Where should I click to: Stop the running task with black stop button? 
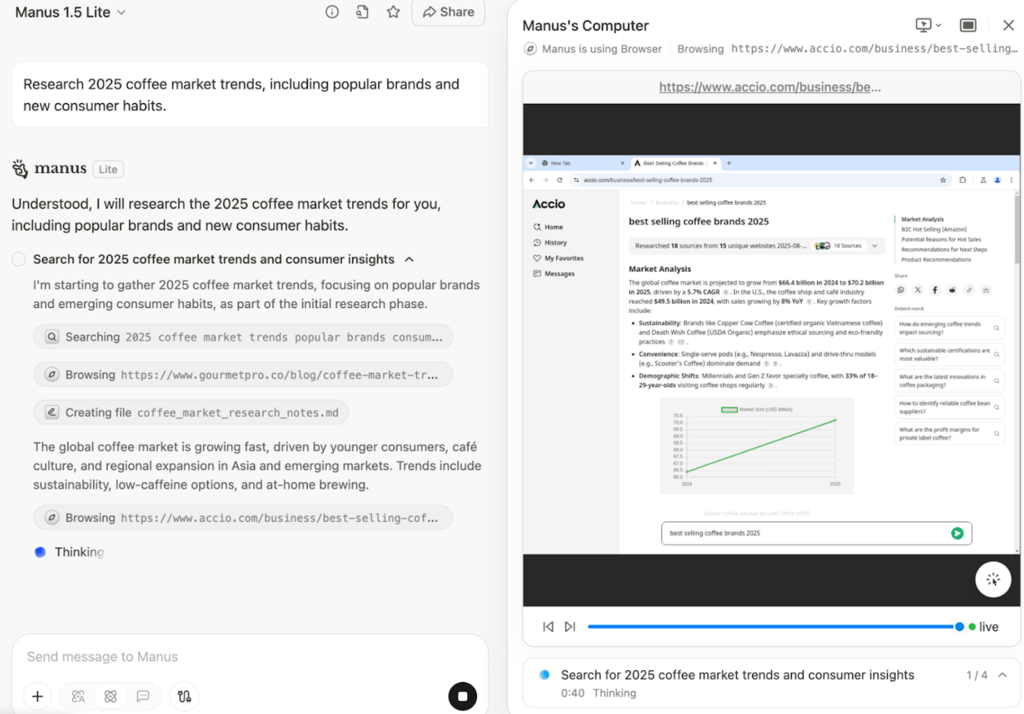pyautogui.click(x=462, y=696)
